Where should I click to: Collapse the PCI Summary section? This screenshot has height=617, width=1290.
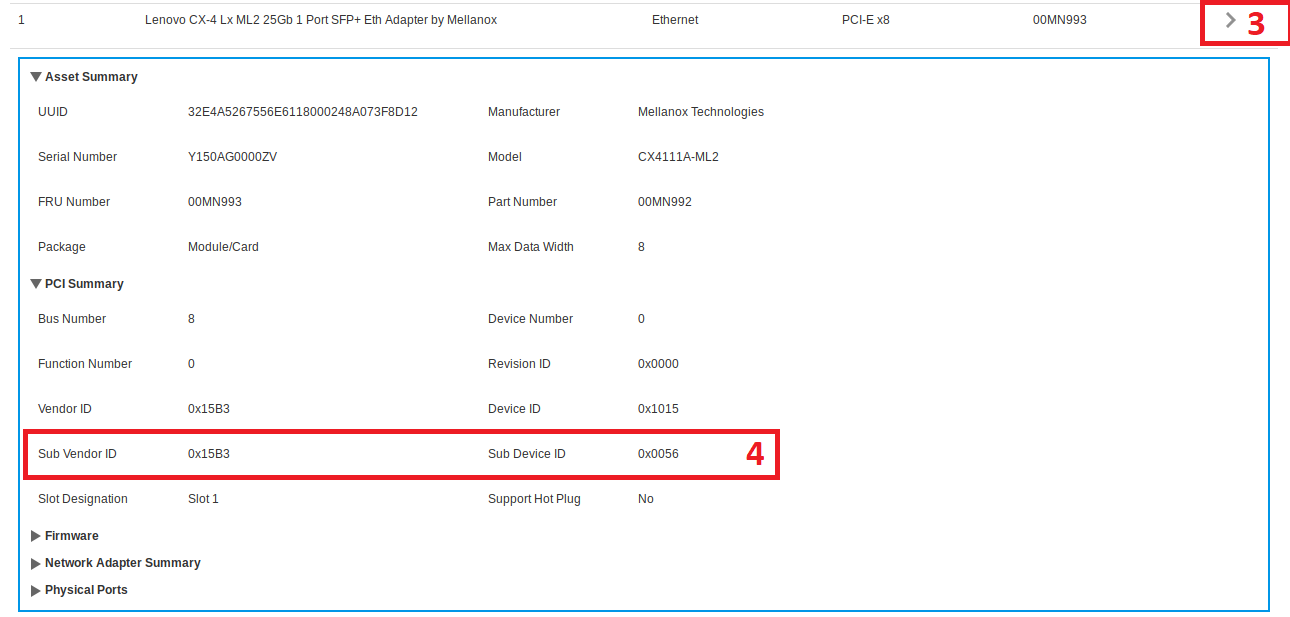point(37,284)
